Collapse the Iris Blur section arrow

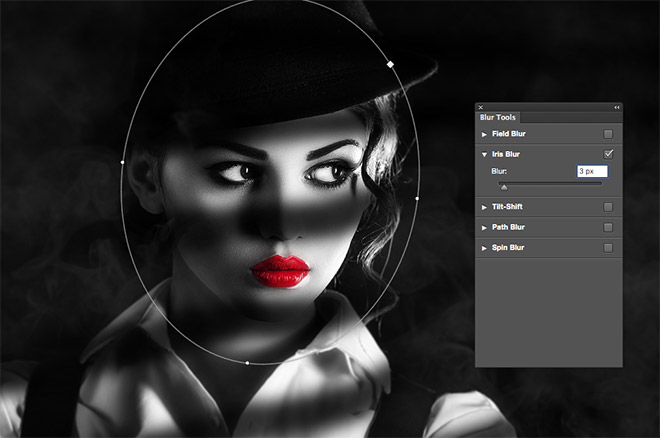click(x=485, y=155)
